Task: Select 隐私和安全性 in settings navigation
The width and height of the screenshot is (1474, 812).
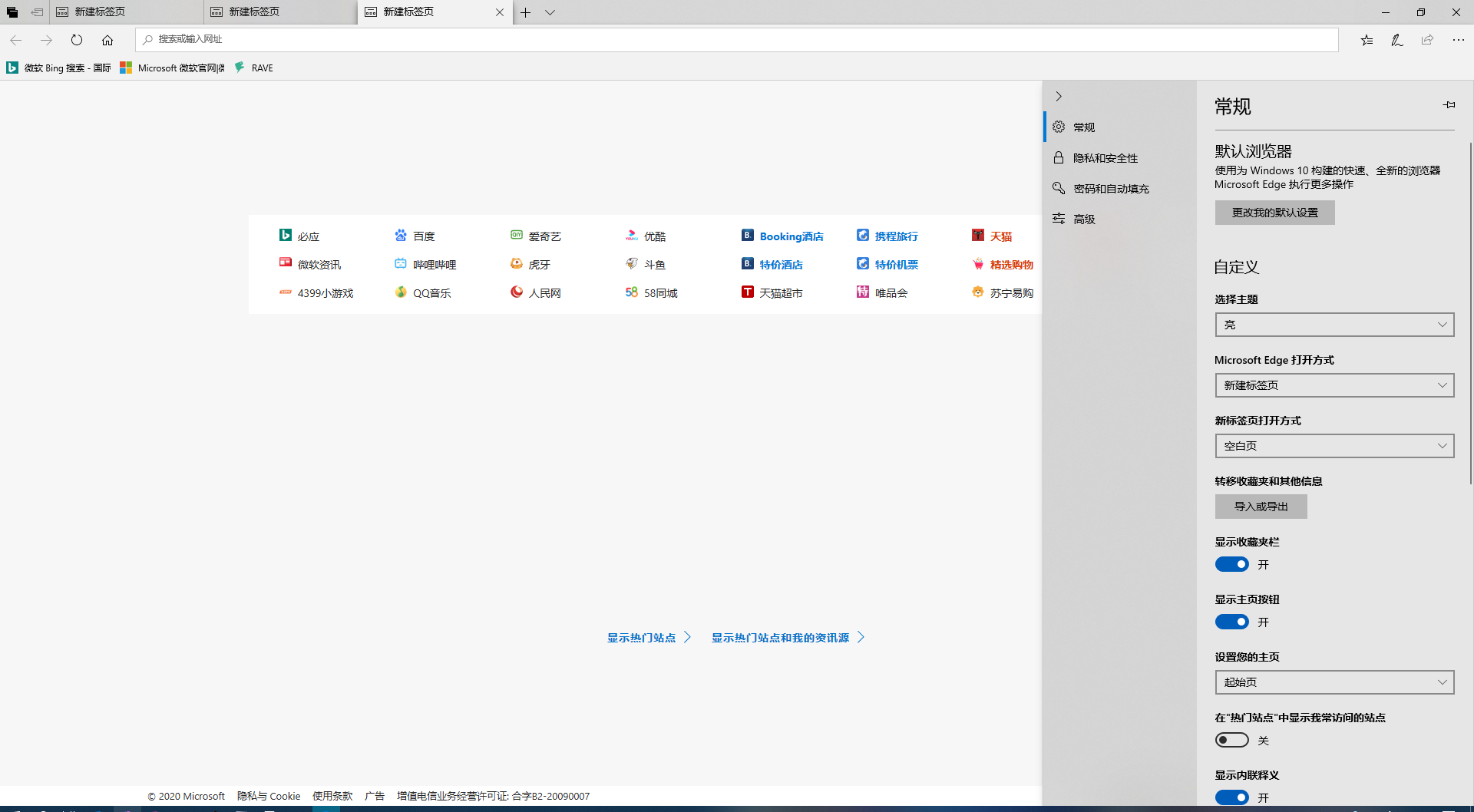Action: coord(1120,158)
